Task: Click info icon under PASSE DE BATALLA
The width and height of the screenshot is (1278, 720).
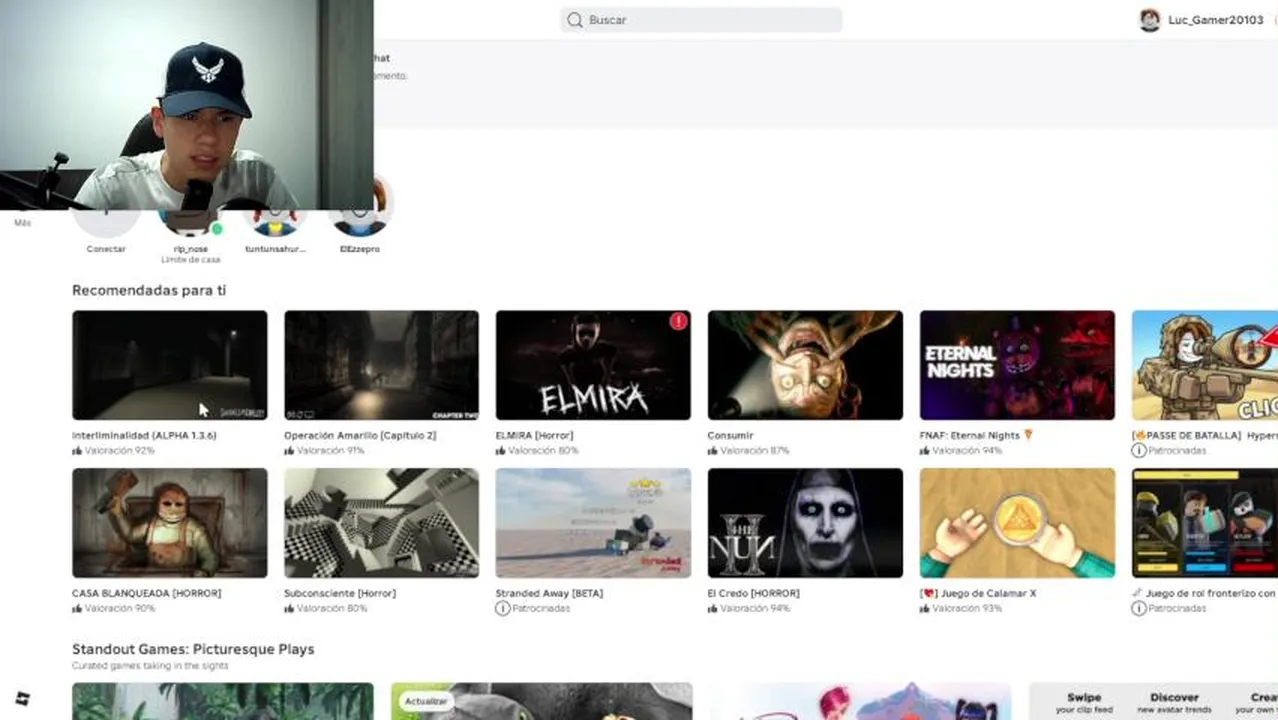Action: pos(1139,450)
